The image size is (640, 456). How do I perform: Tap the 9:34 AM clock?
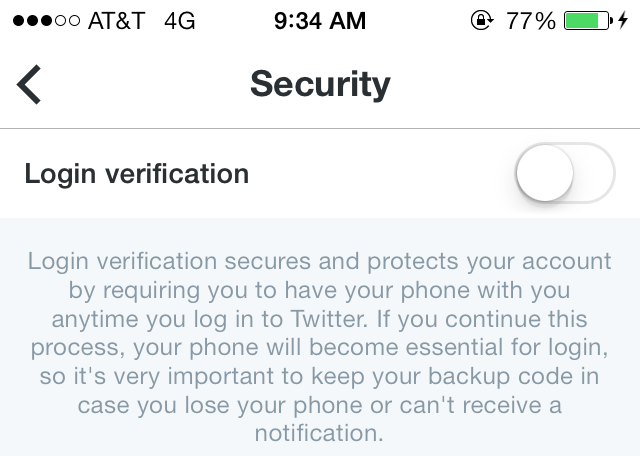(x=320, y=20)
